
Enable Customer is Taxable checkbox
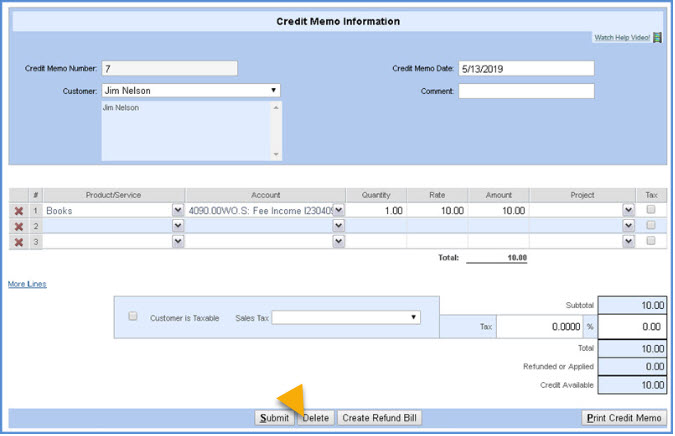pyautogui.click(x=133, y=316)
